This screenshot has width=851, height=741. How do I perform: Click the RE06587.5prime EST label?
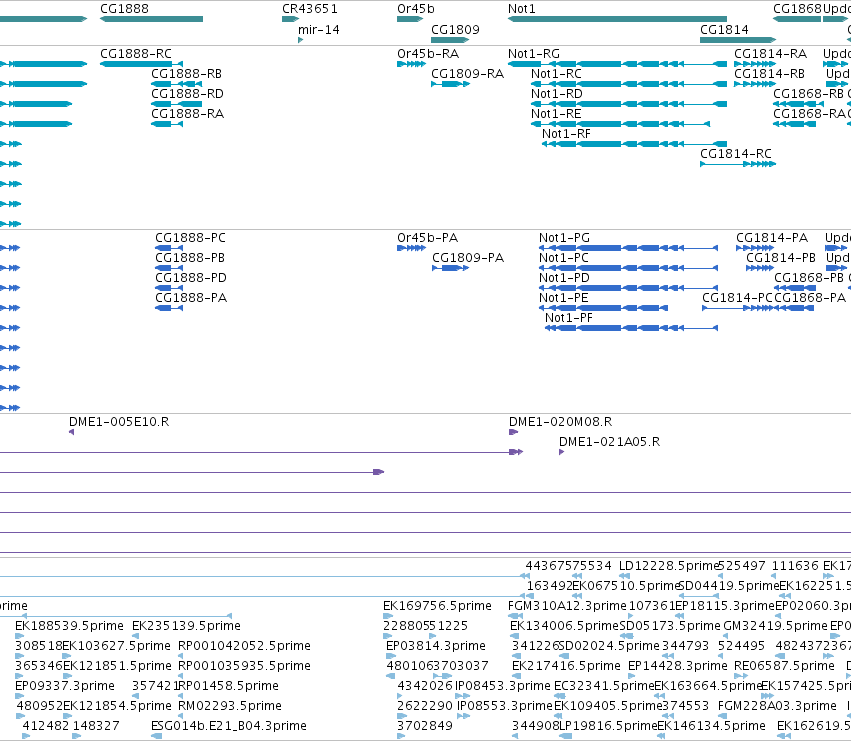pos(784,666)
